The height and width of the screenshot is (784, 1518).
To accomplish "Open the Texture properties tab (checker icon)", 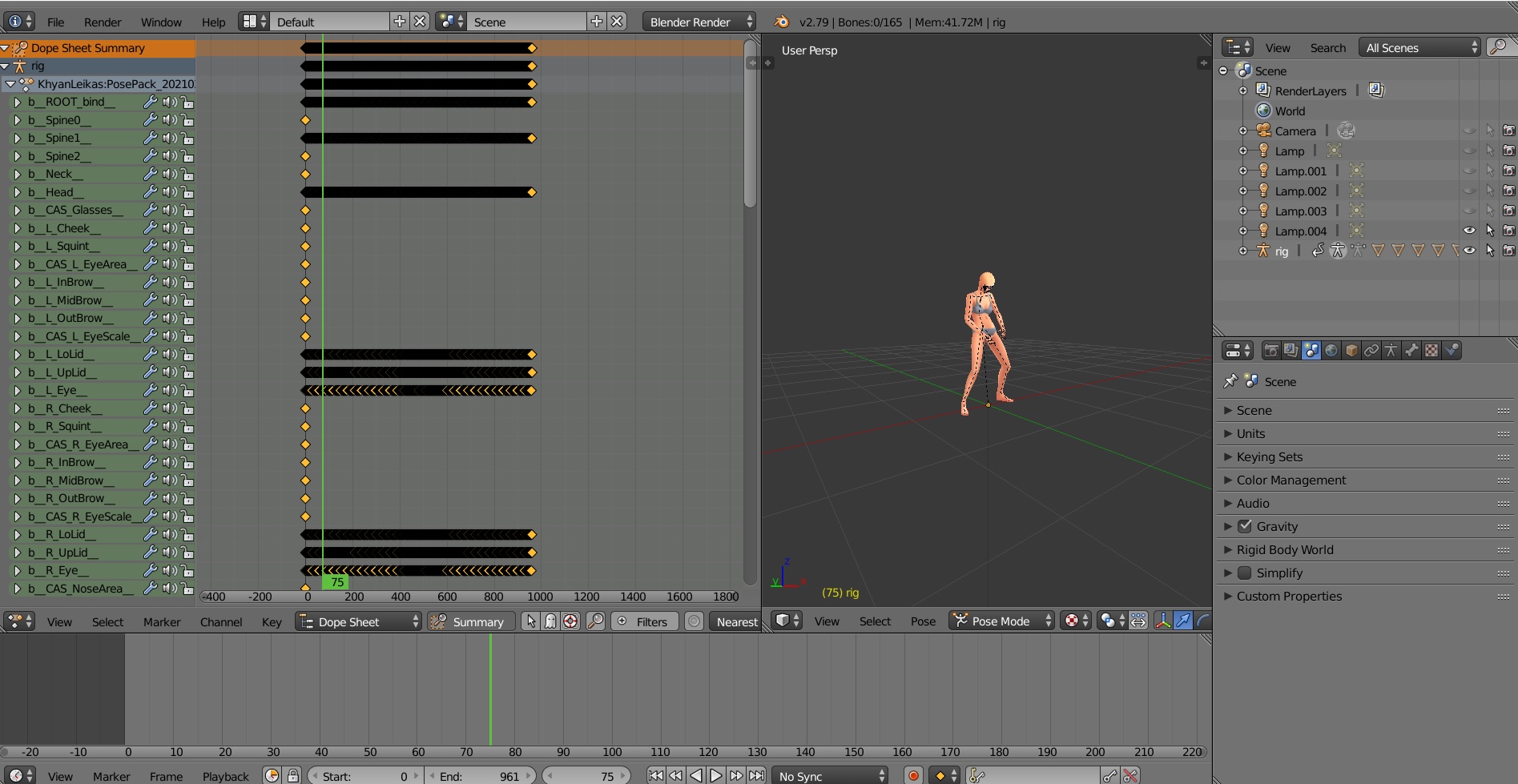I will click(x=1431, y=351).
